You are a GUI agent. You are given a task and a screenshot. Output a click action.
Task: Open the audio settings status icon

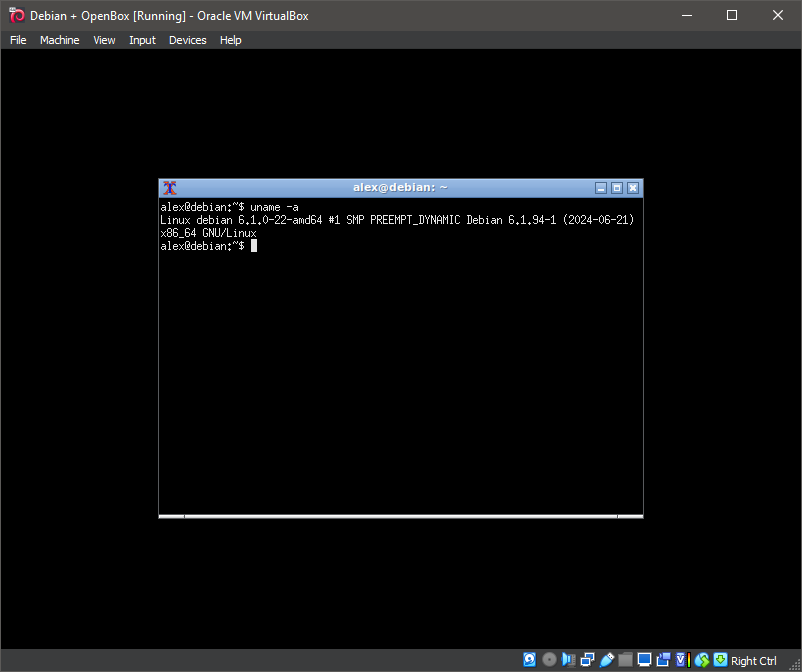[x=568, y=660]
